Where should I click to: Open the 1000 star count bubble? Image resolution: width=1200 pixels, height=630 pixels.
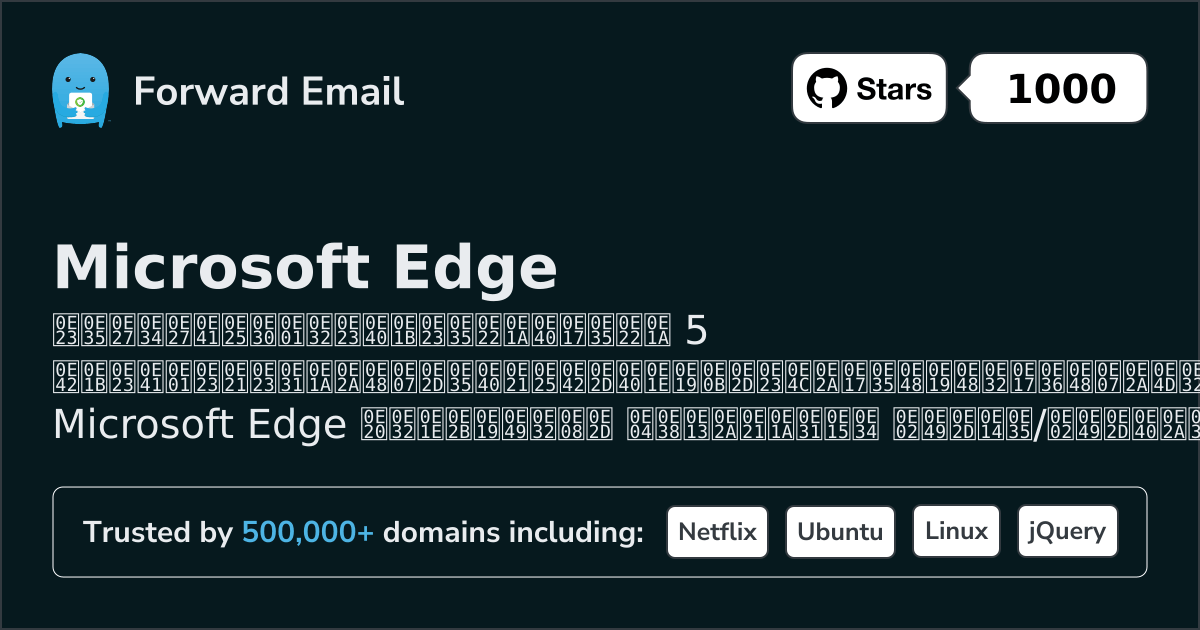click(x=1061, y=89)
